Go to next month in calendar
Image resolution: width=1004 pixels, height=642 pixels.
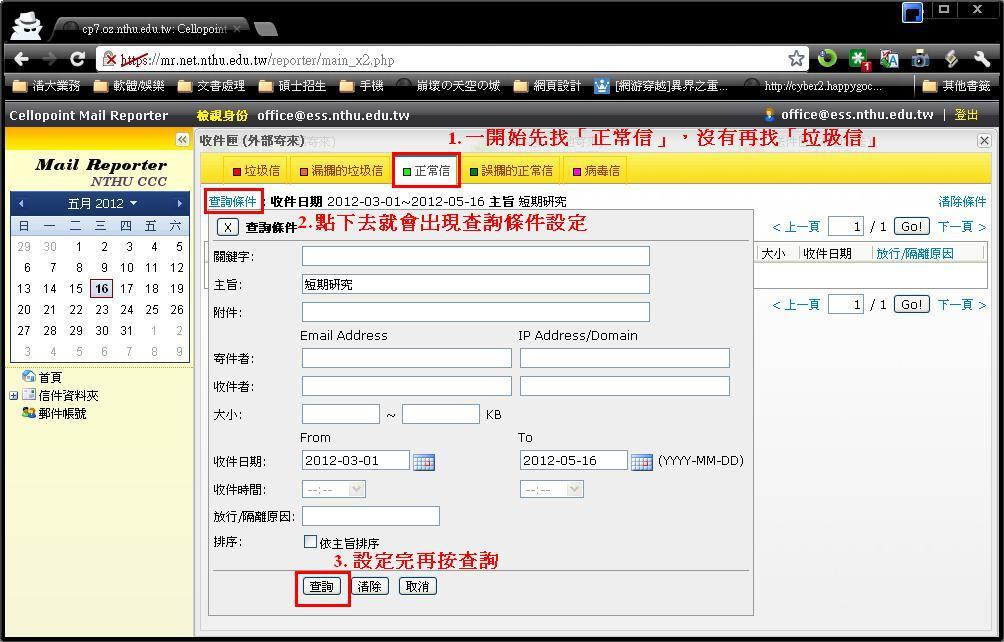[179, 204]
